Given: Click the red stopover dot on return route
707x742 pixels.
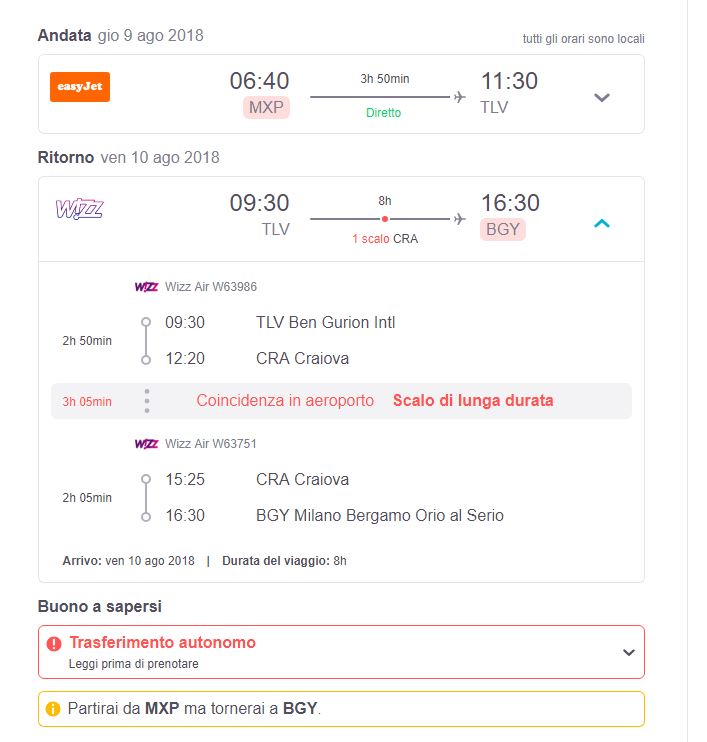Looking at the screenshot, I should click(x=385, y=218).
